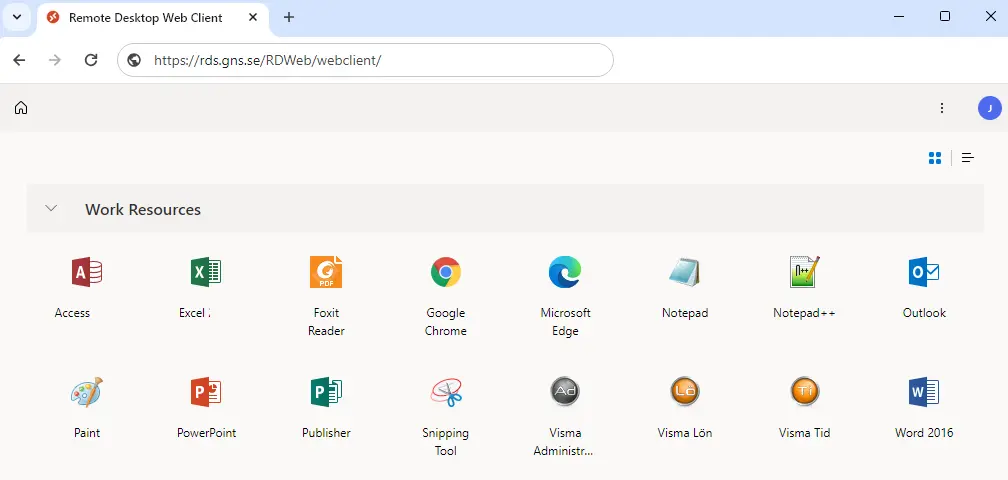
Task: Open the Microsoft Edge icon
Action: (x=565, y=272)
